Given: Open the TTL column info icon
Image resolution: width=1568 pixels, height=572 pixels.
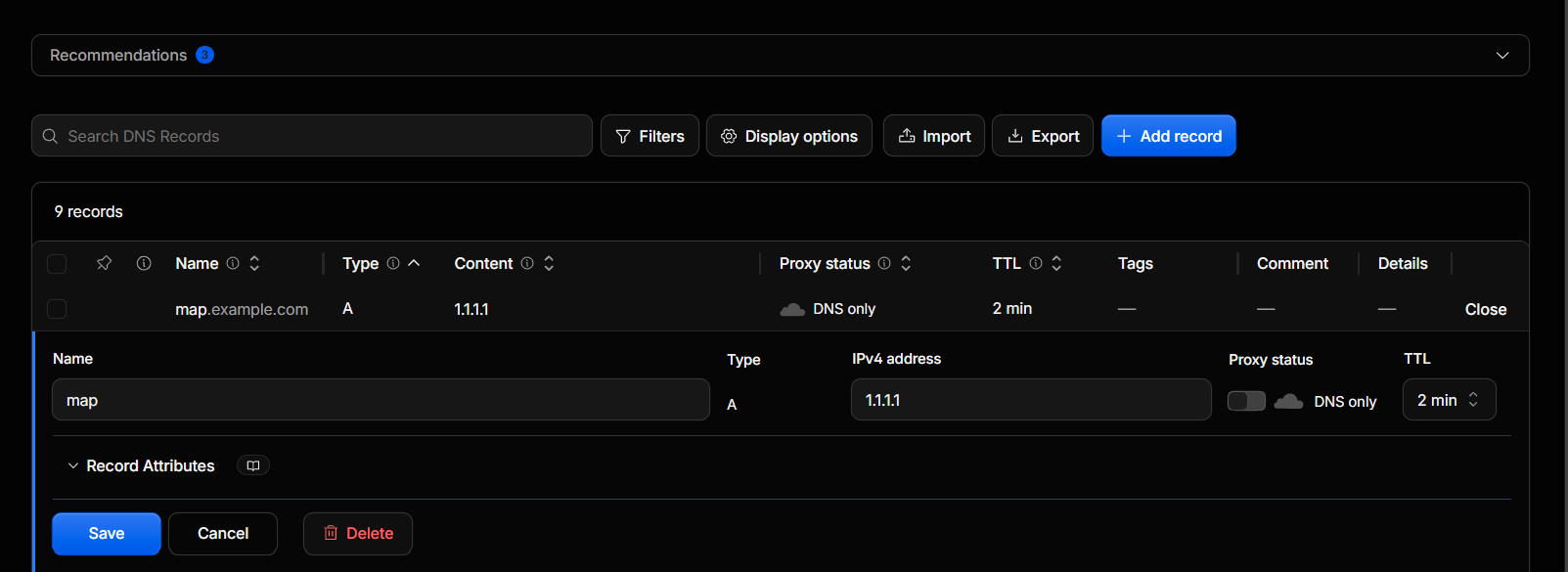Looking at the screenshot, I should pos(1036,263).
